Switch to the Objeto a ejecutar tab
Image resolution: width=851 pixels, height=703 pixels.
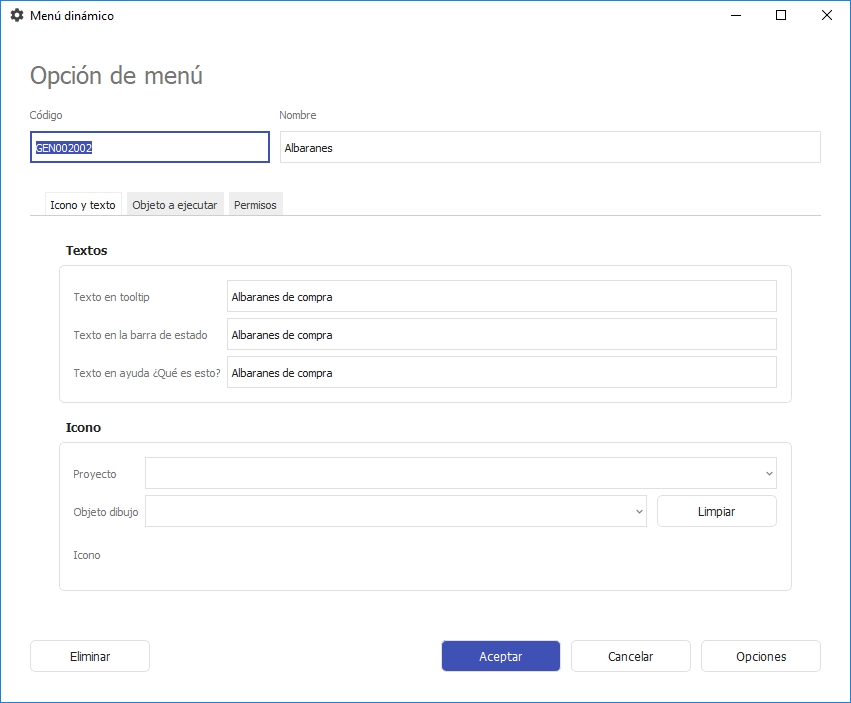pos(174,204)
